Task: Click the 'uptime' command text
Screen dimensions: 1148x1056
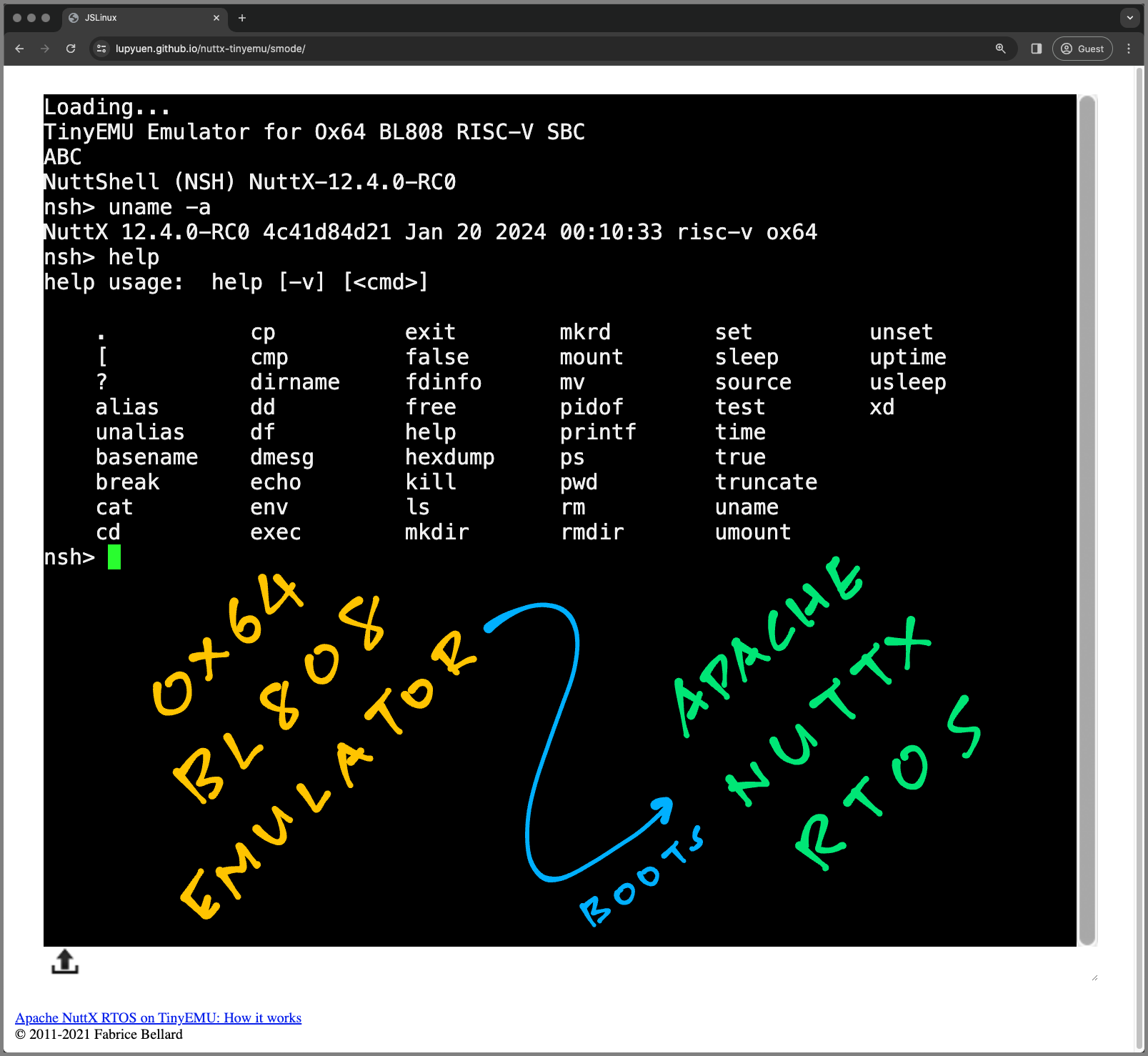Action: click(x=908, y=357)
